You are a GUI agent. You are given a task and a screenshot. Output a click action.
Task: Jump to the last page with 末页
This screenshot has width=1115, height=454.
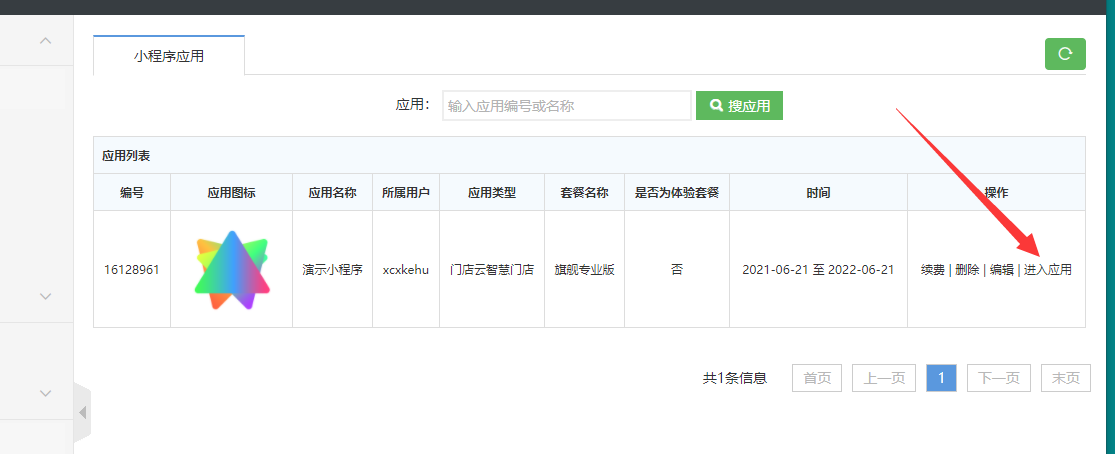(1065, 378)
